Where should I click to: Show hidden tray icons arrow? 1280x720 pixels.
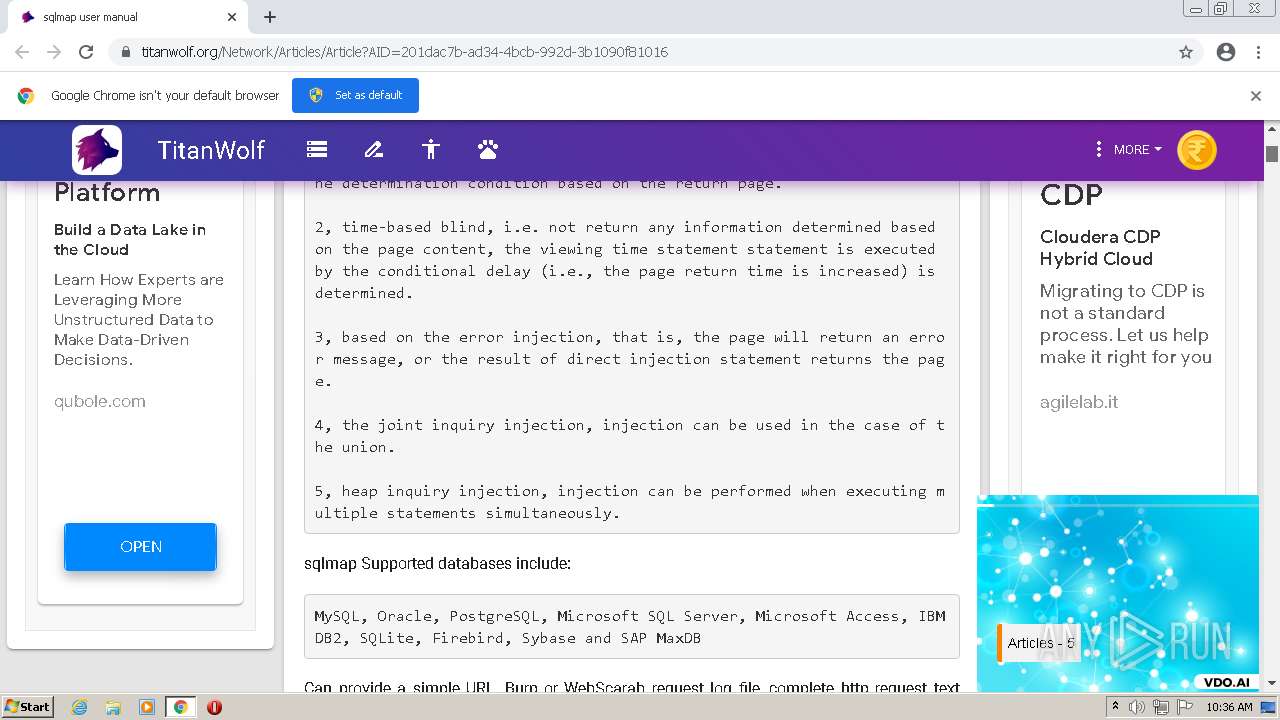point(1116,707)
